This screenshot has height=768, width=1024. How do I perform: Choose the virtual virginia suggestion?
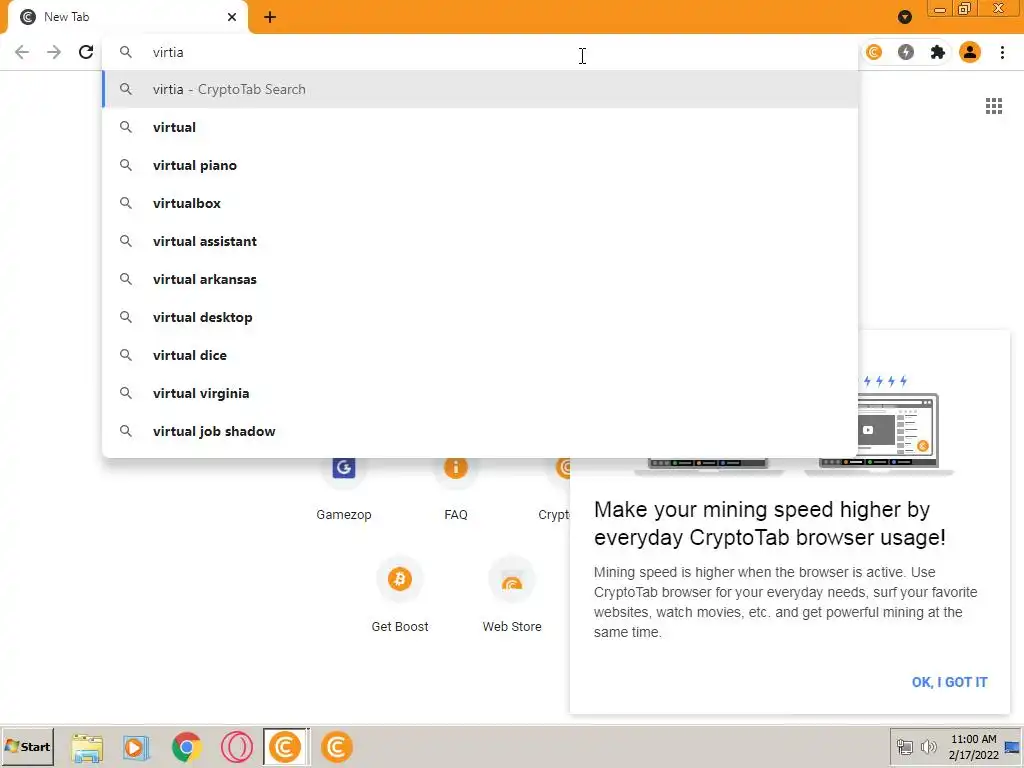(x=480, y=392)
